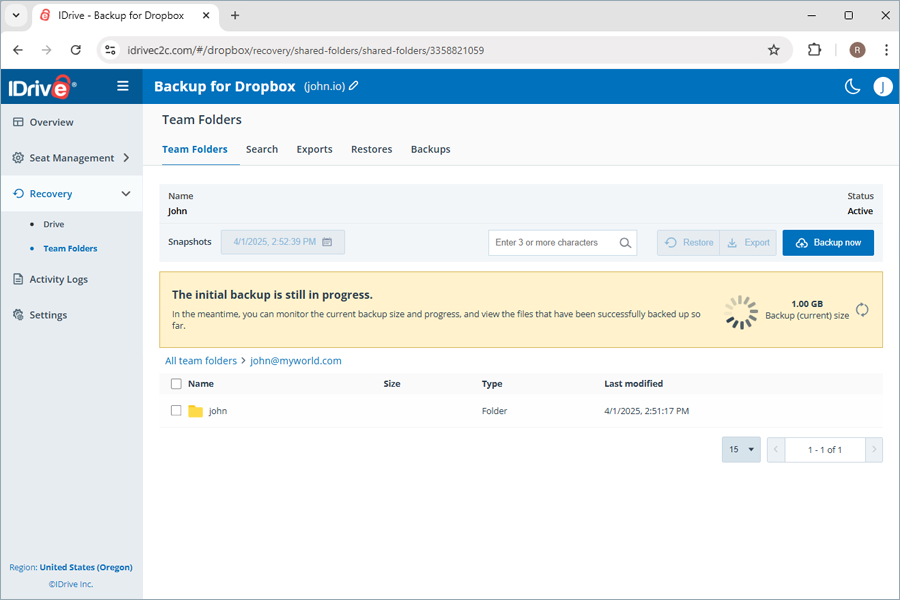Check the select-all checkbox in the table header

[176, 383]
